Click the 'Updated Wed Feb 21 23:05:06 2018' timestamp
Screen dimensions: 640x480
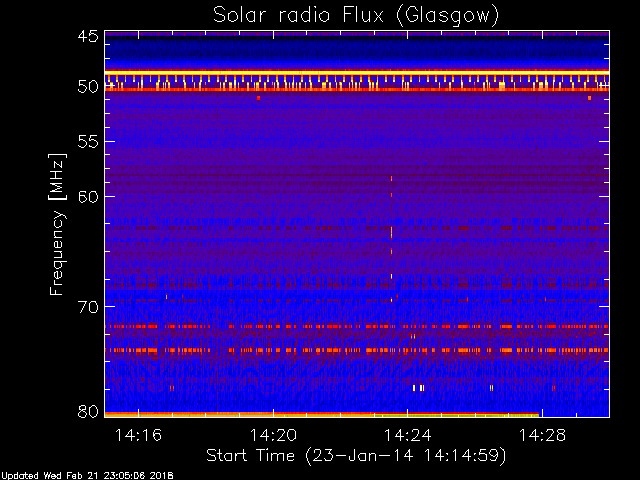pyautogui.click(x=87, y=476)
